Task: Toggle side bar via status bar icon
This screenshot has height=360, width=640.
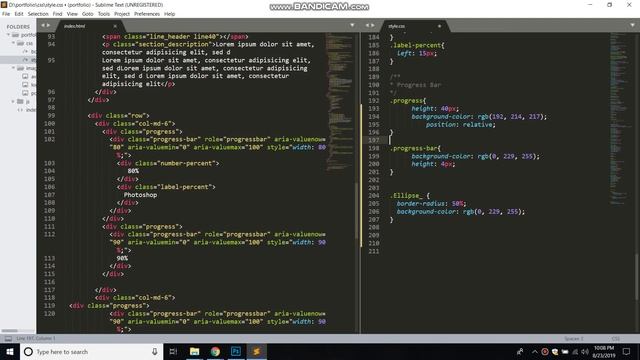Action: (x=8, y=338)
